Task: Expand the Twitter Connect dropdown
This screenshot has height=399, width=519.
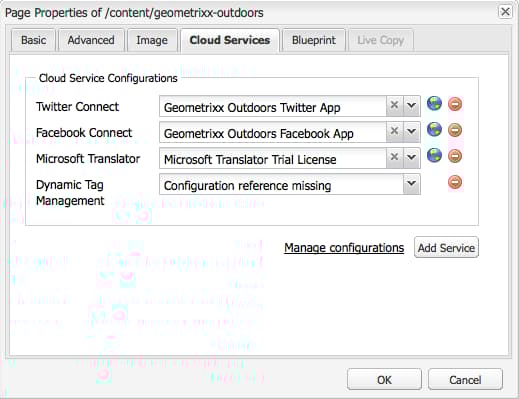Action: [412, 106]
